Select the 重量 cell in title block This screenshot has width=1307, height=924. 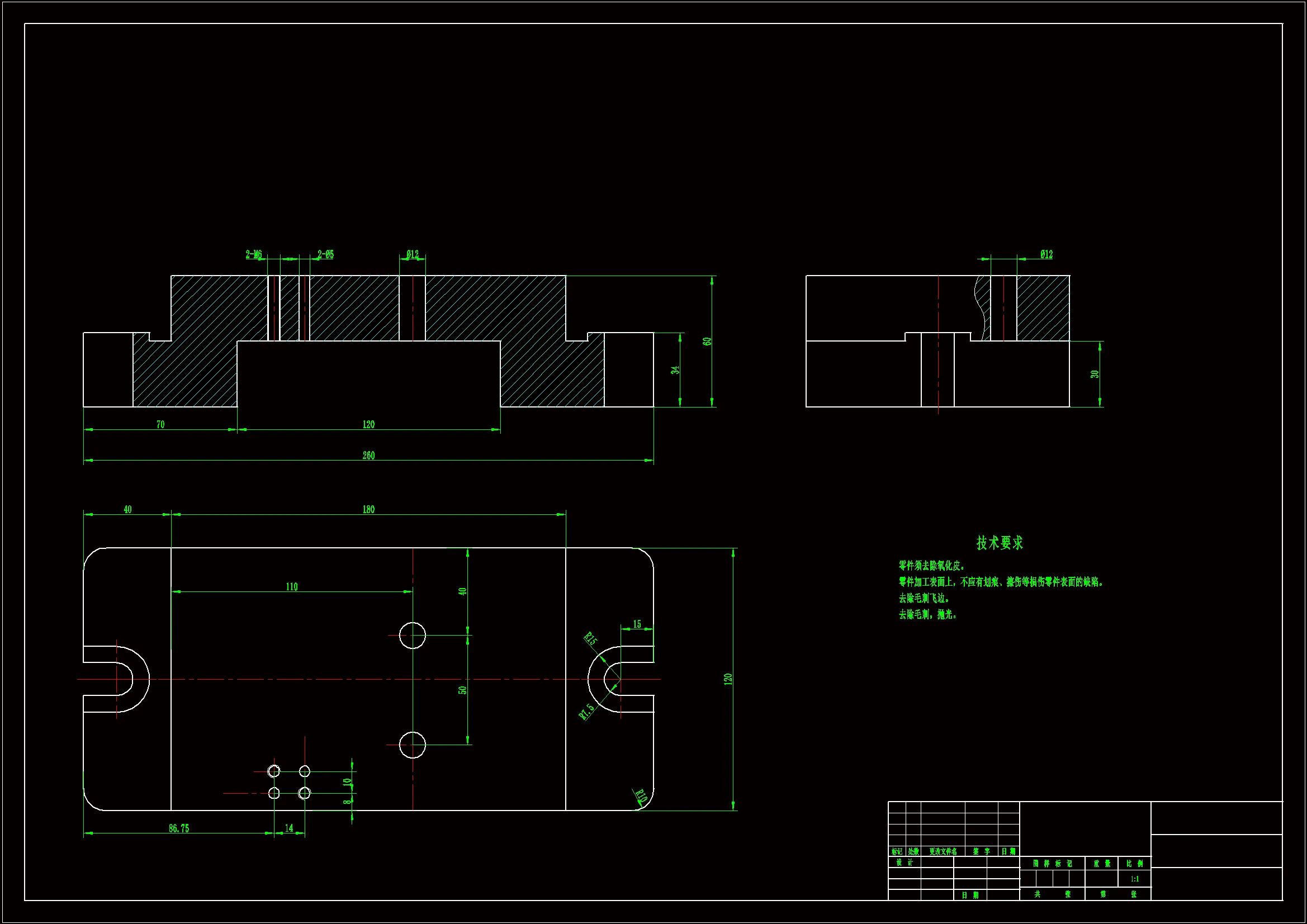pos(1101,864)
